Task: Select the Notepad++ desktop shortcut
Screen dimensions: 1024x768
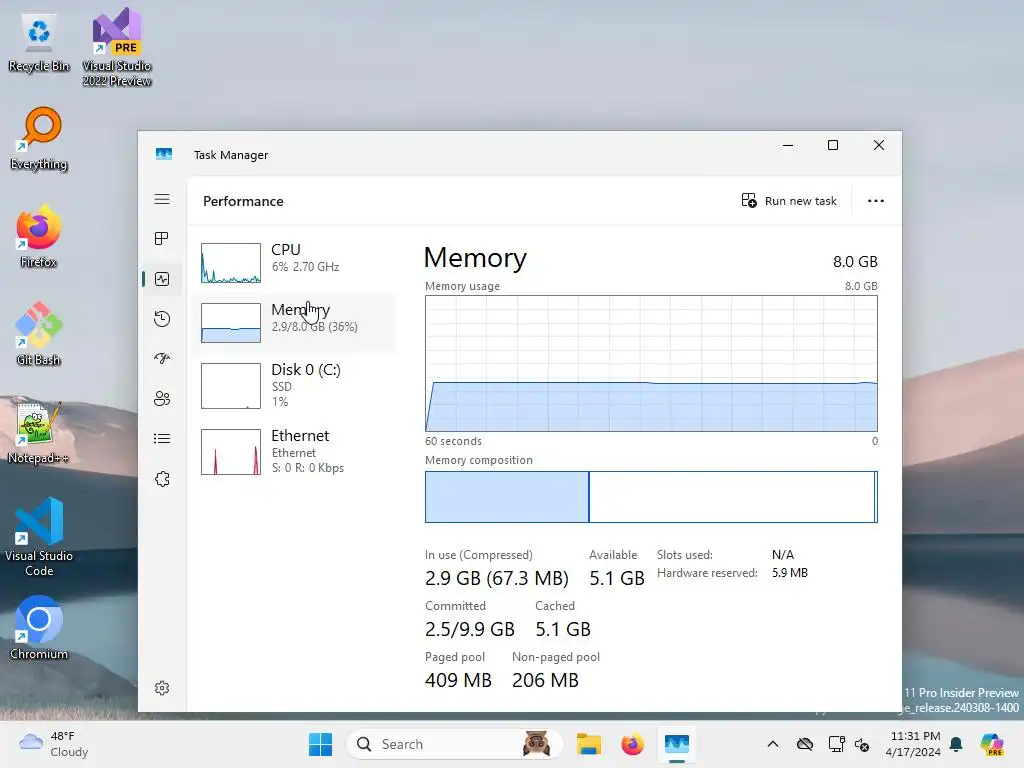Action: tap(39, 432)
